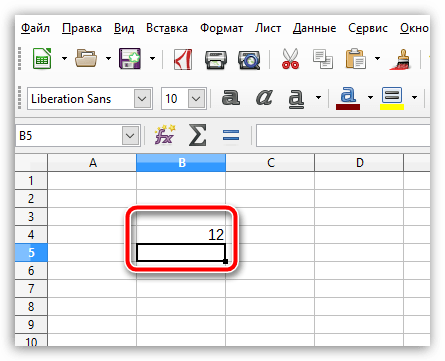Expand the Liberation Sans font dropdown
Screen dimensions: 445x361
[142, 99]
